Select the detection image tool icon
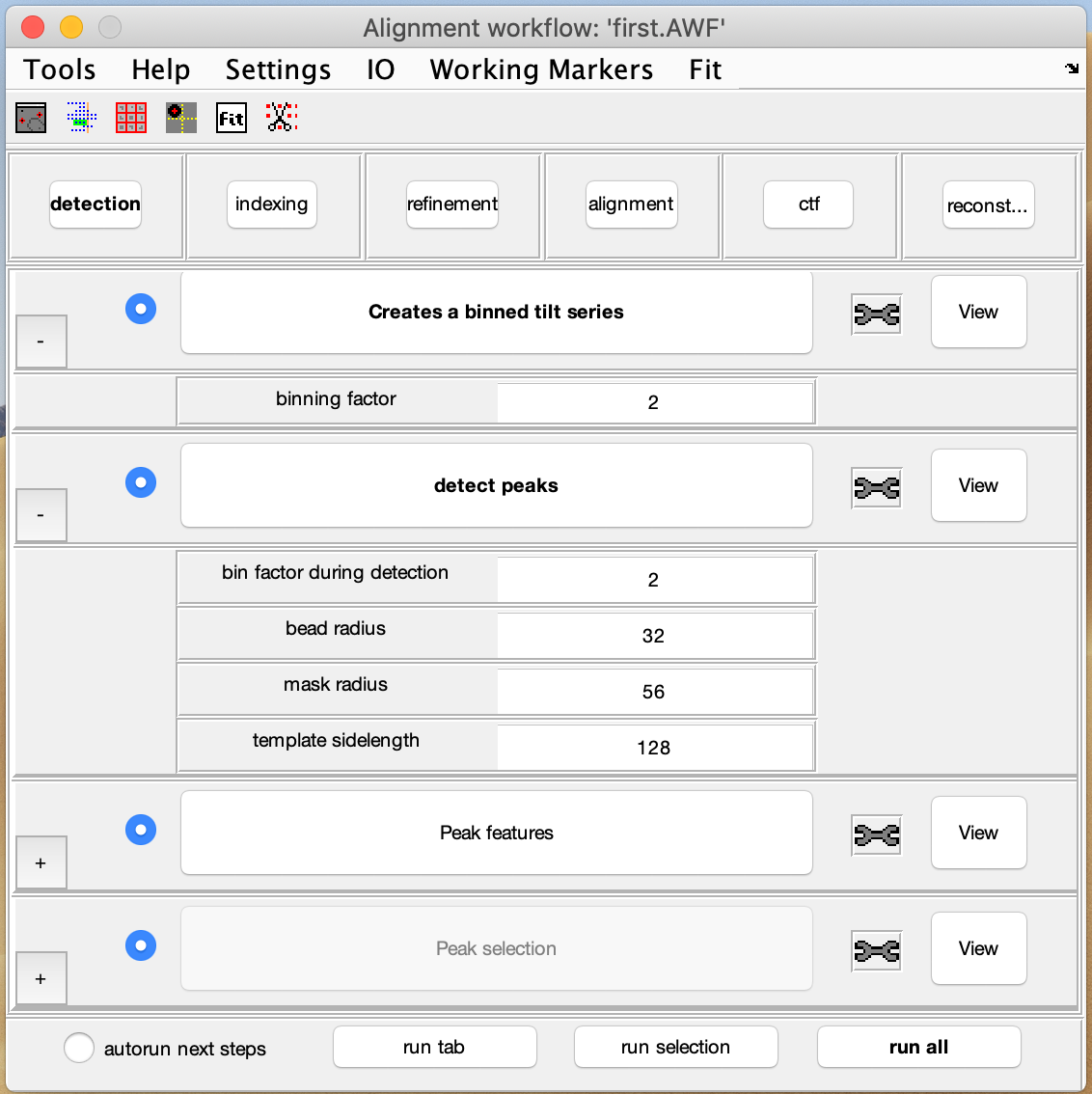Image resolution: width=1092 pixels, height=1094 pixels. (30, 117)
